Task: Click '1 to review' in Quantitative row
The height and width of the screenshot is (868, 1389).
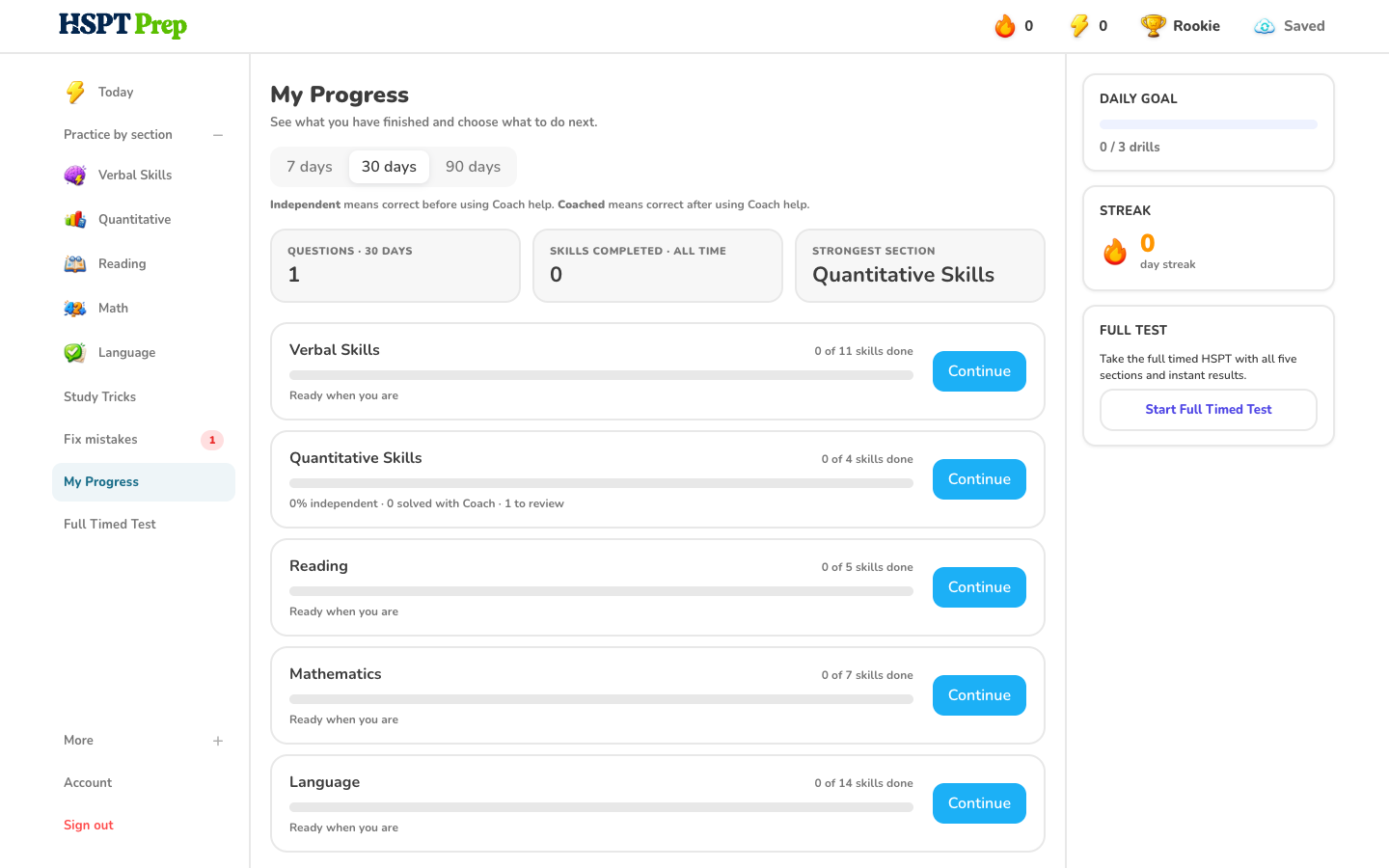Action: (x=534, y=503)
